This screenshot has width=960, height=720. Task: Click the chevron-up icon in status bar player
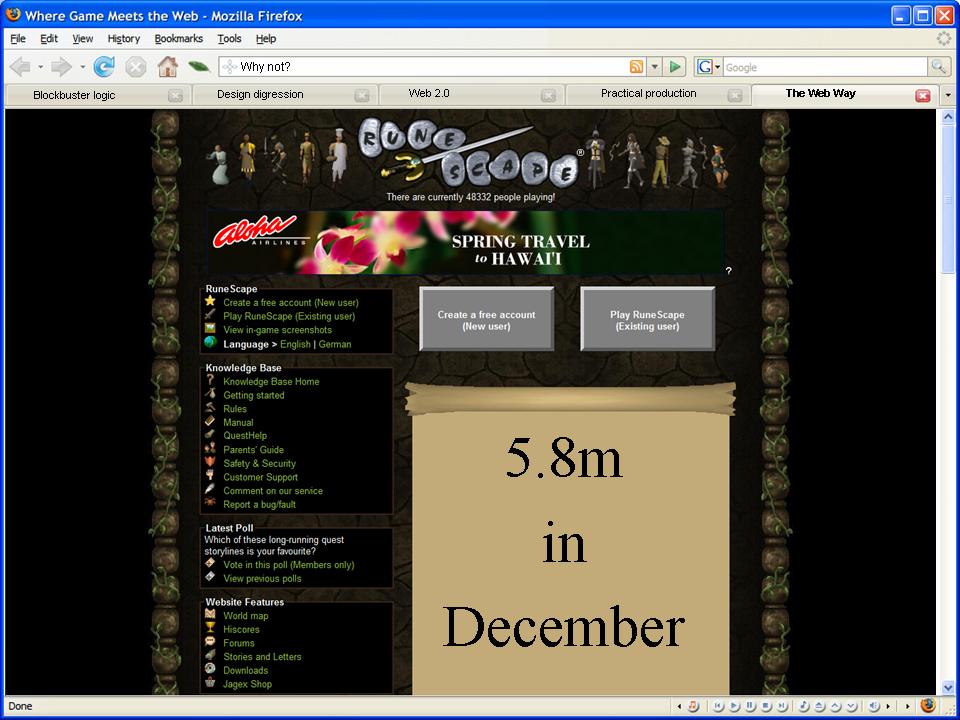click(x=835, y=706)
